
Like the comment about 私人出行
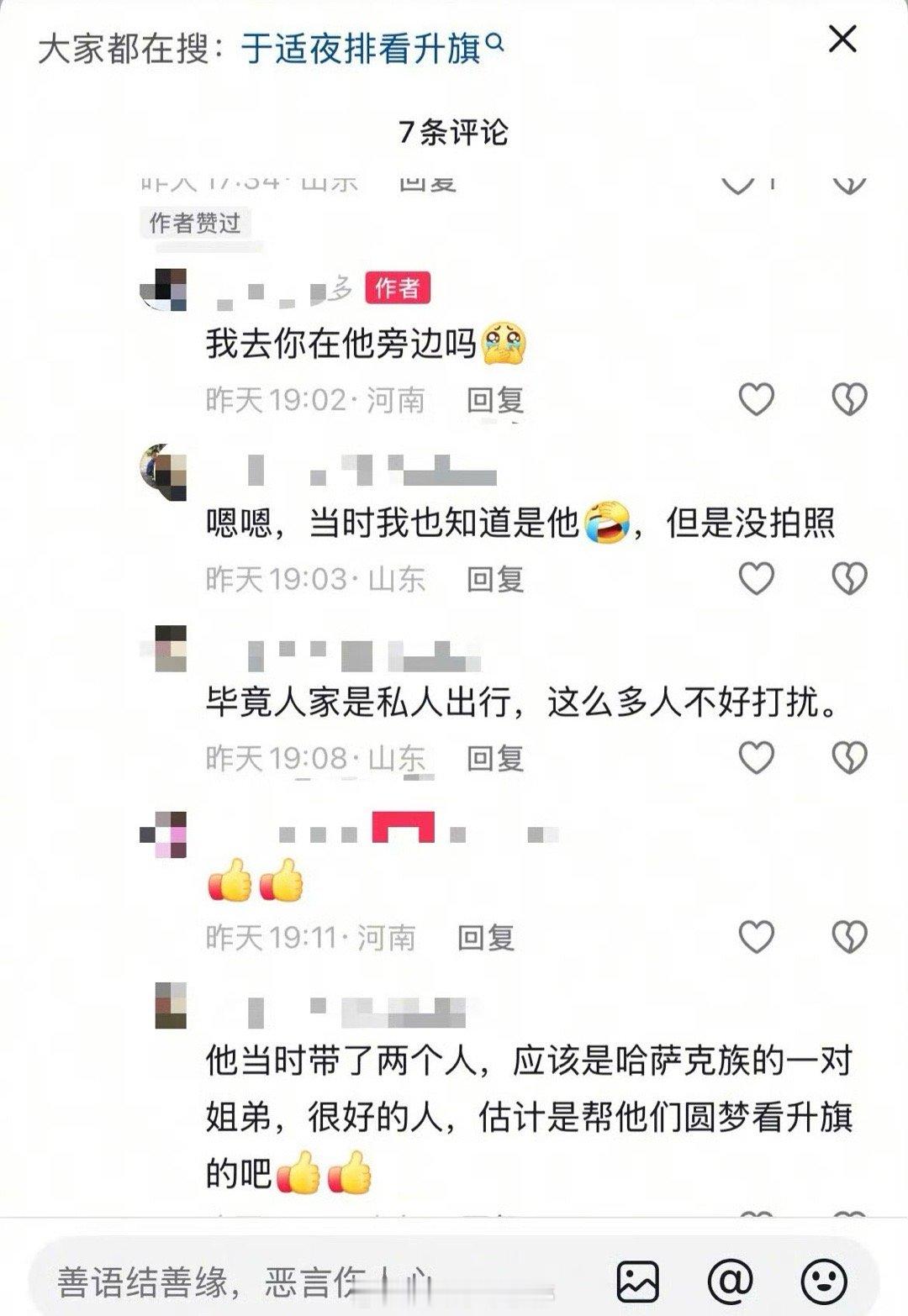(x=756, y=758)
